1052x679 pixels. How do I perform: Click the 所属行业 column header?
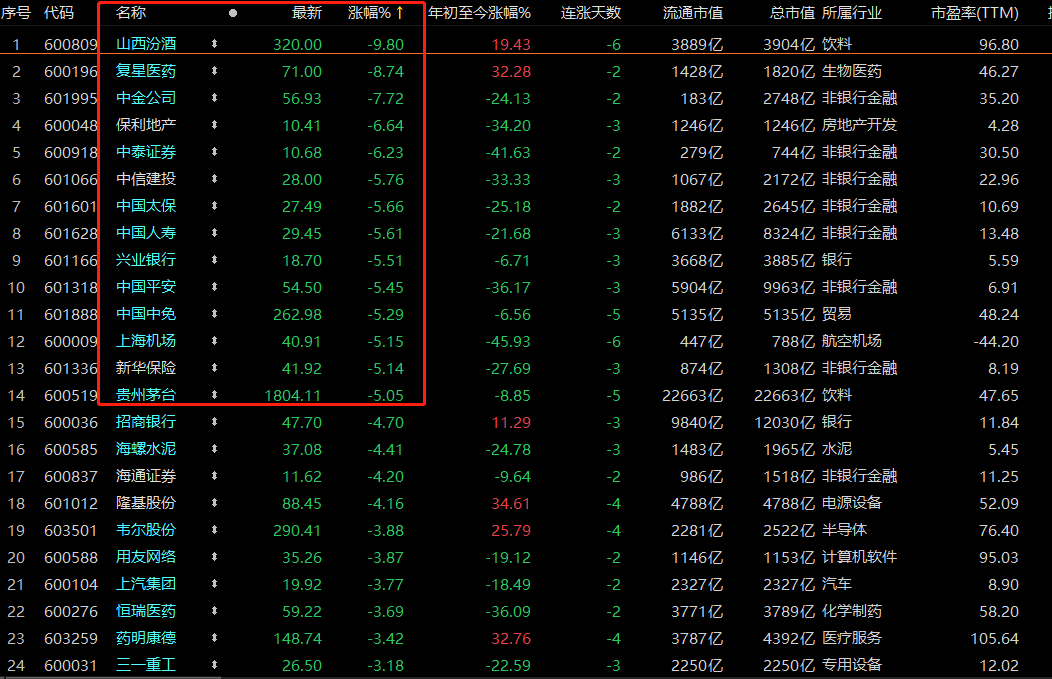click(x=851, y=13)
